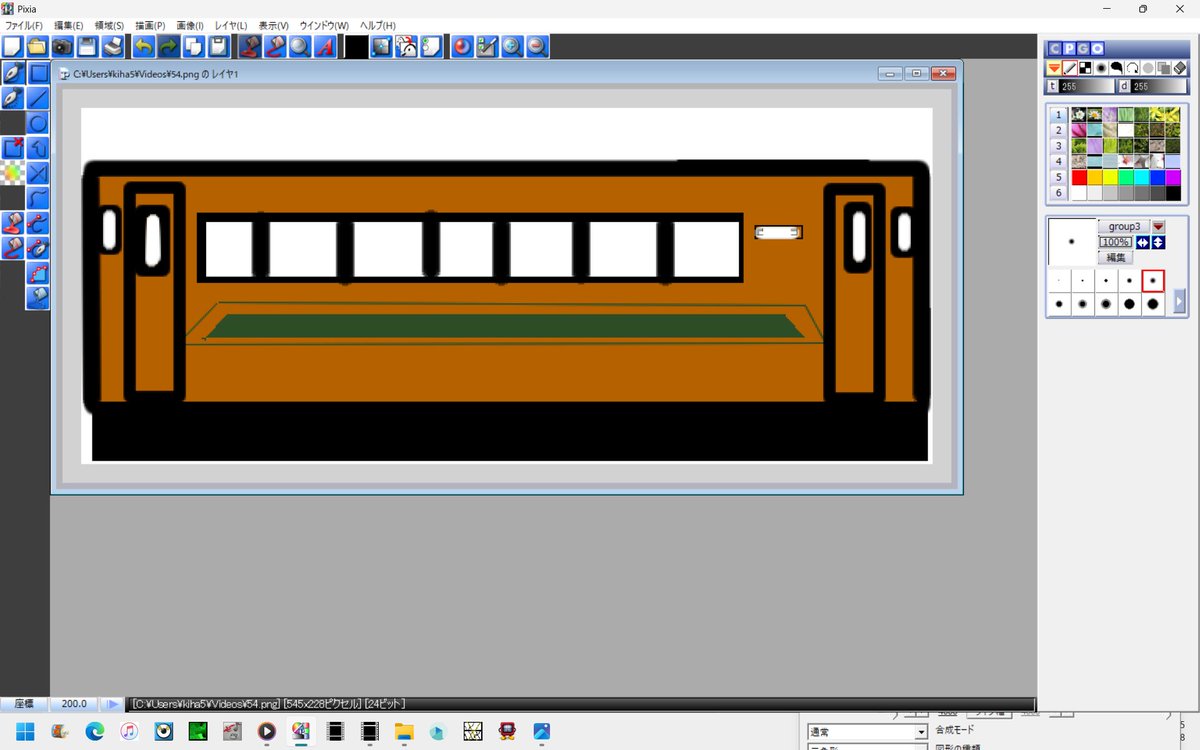The image size is (1200, 750).
Task: Open the 描画(P) menu
Action: pos(150,25)
